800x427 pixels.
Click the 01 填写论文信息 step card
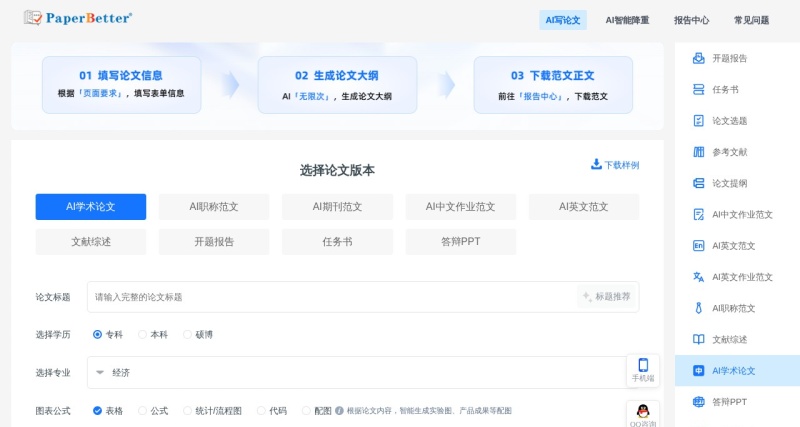121,85
